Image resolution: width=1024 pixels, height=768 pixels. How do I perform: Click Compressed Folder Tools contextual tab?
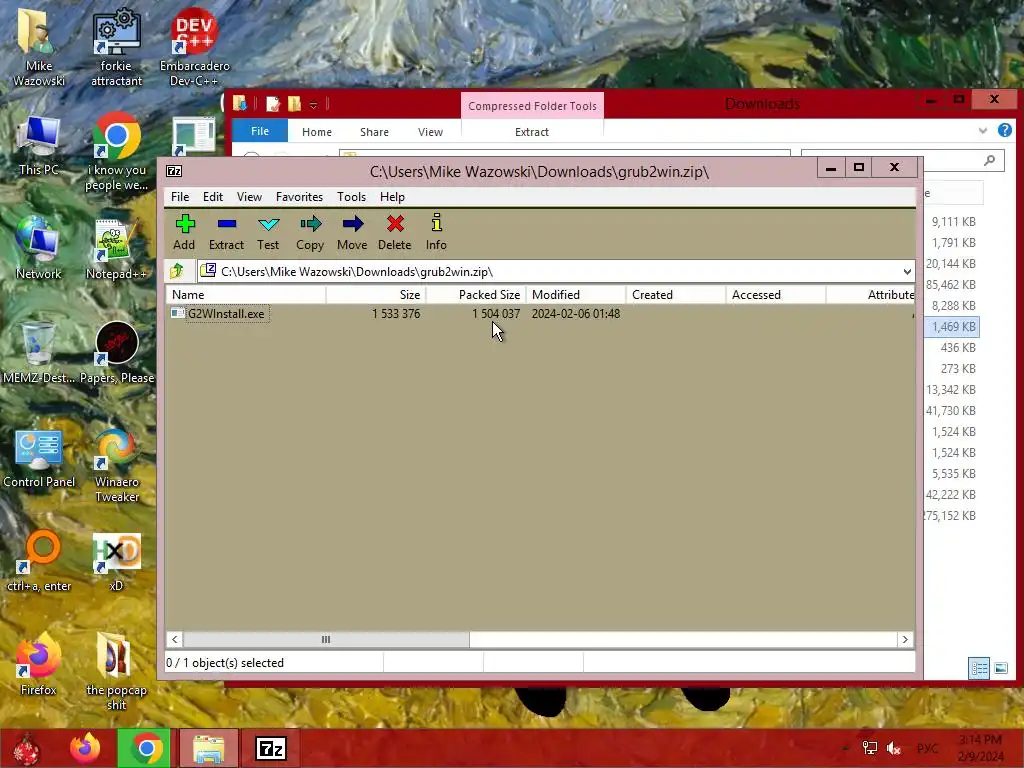pyautogui.click(x=532, y=106)
